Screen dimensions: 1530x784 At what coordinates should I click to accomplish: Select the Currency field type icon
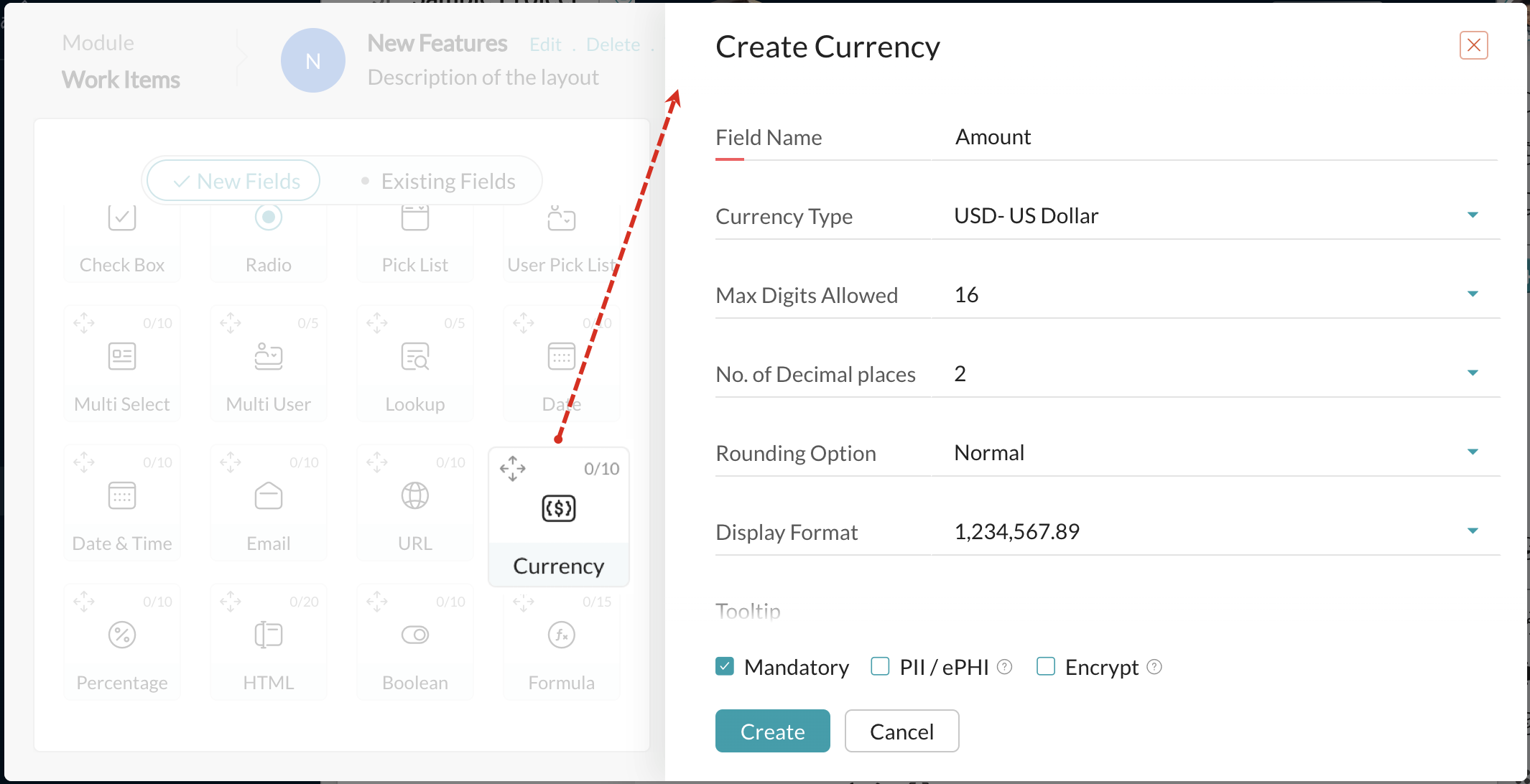[x=558, y=508]
